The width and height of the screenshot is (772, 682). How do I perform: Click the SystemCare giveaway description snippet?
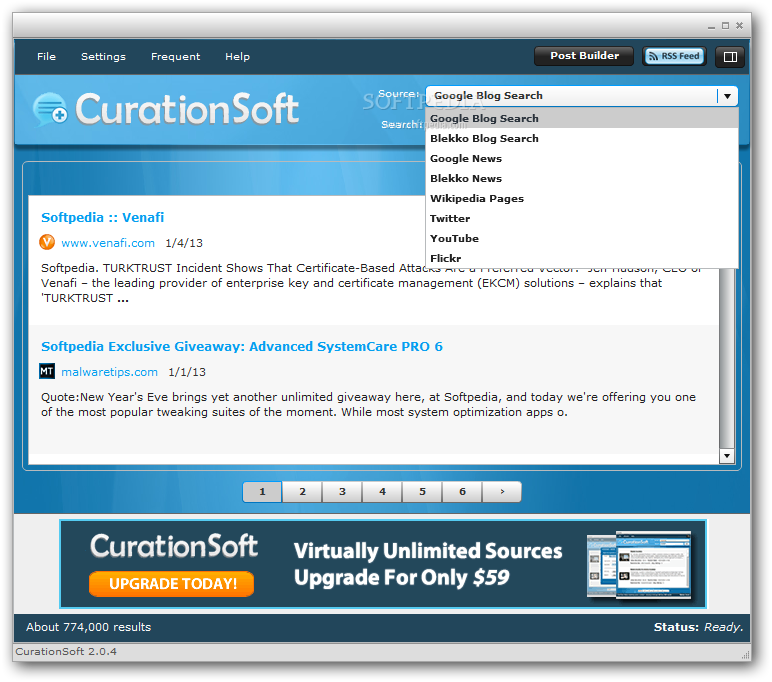coord(368,404)
